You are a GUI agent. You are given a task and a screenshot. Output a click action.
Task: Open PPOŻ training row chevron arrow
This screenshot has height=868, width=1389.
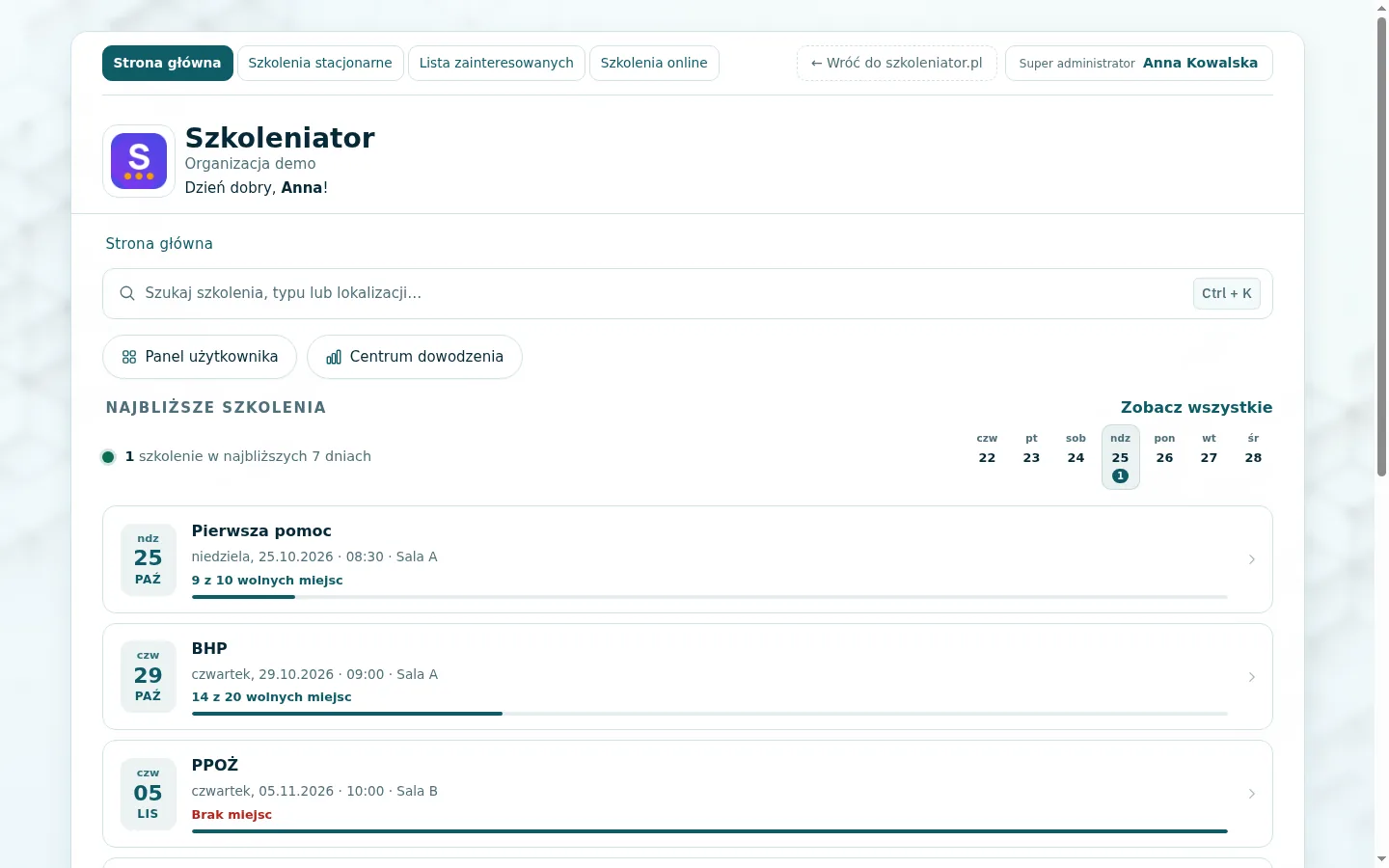[x=1252, y=794]
